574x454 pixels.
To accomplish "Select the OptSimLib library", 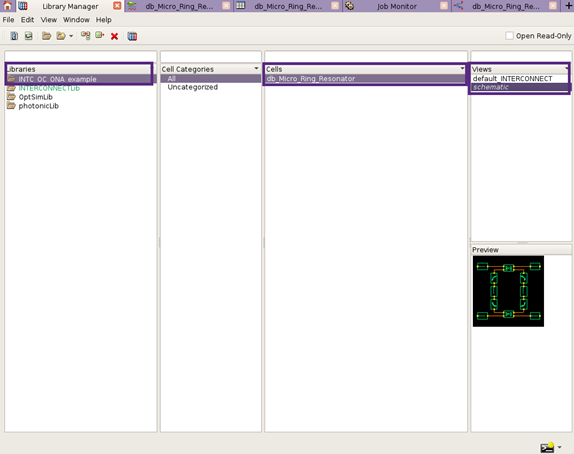I will coord(36,97).
